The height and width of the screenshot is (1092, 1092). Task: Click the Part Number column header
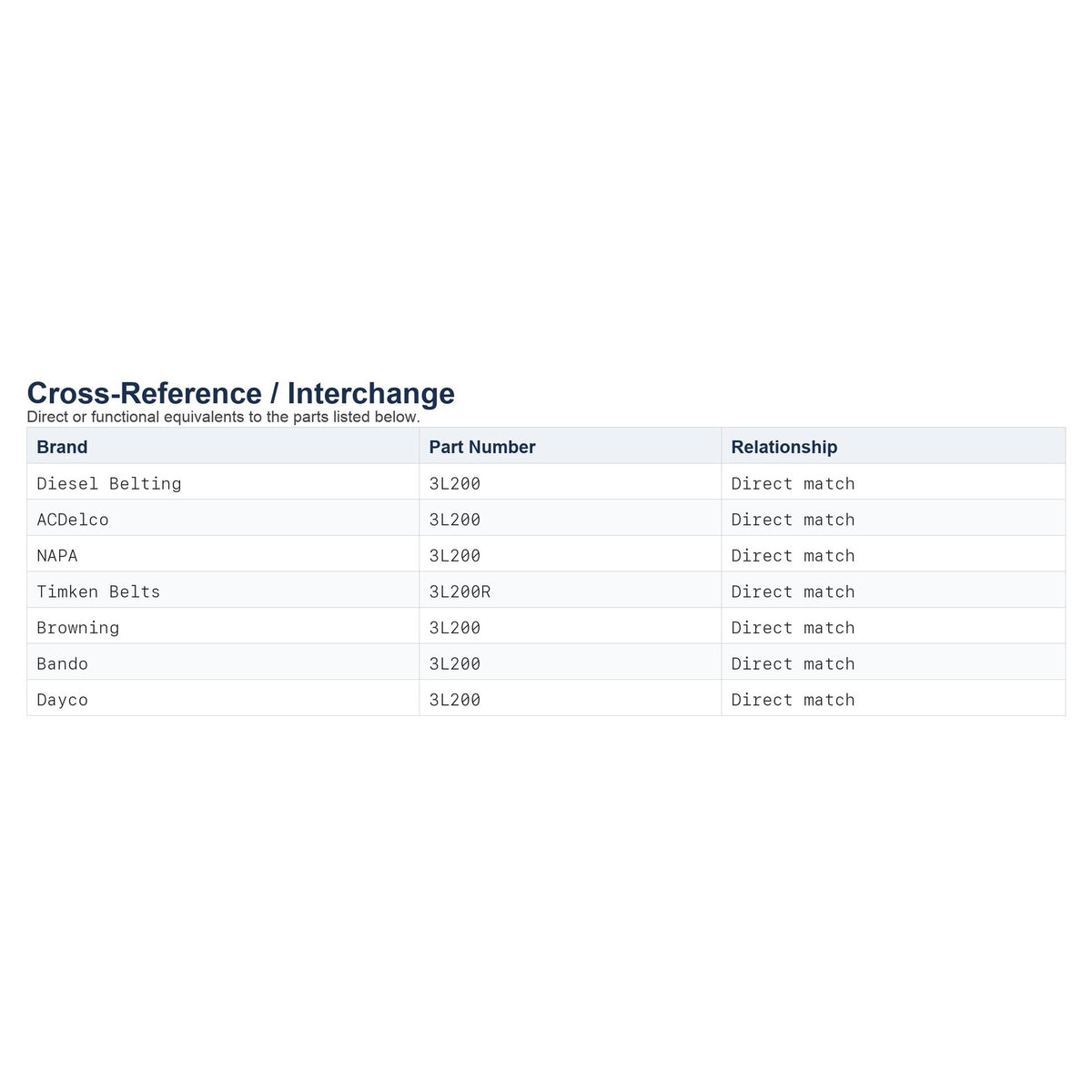coord(570,446)
